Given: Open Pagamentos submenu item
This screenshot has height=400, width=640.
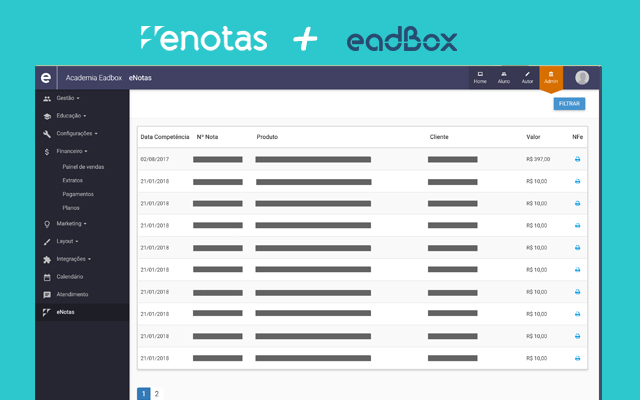Looking at the screenshot, I should pos(78,194).
